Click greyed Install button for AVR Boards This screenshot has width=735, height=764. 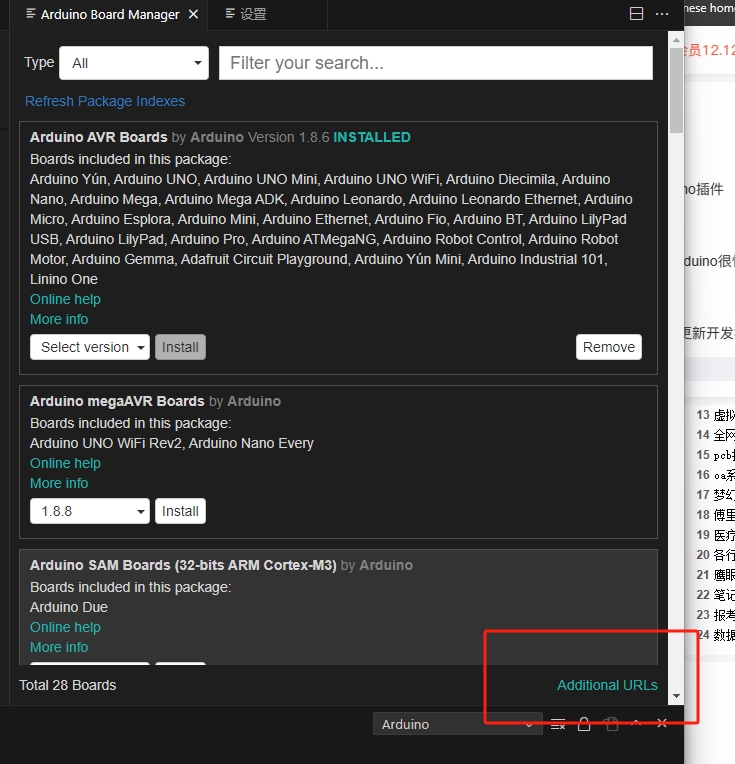[x=180, y=347]
